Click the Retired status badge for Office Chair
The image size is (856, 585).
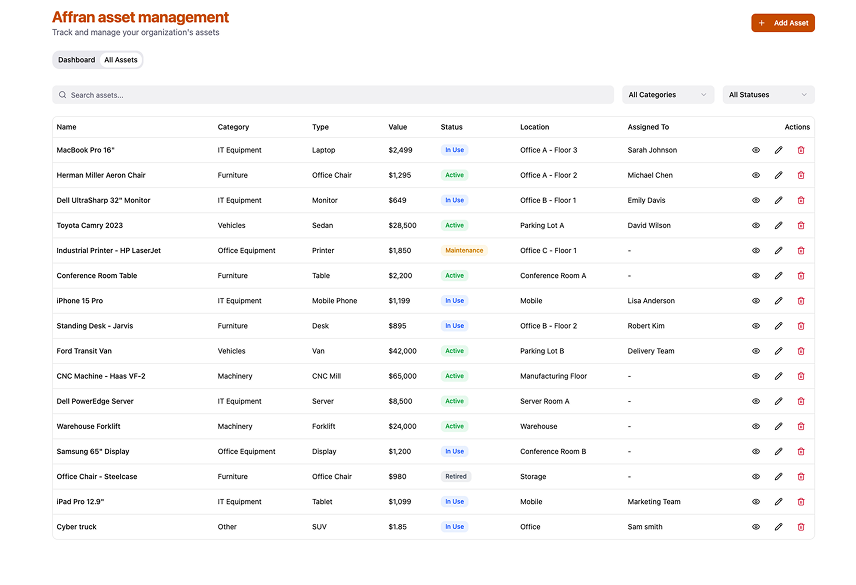point(456,477)
